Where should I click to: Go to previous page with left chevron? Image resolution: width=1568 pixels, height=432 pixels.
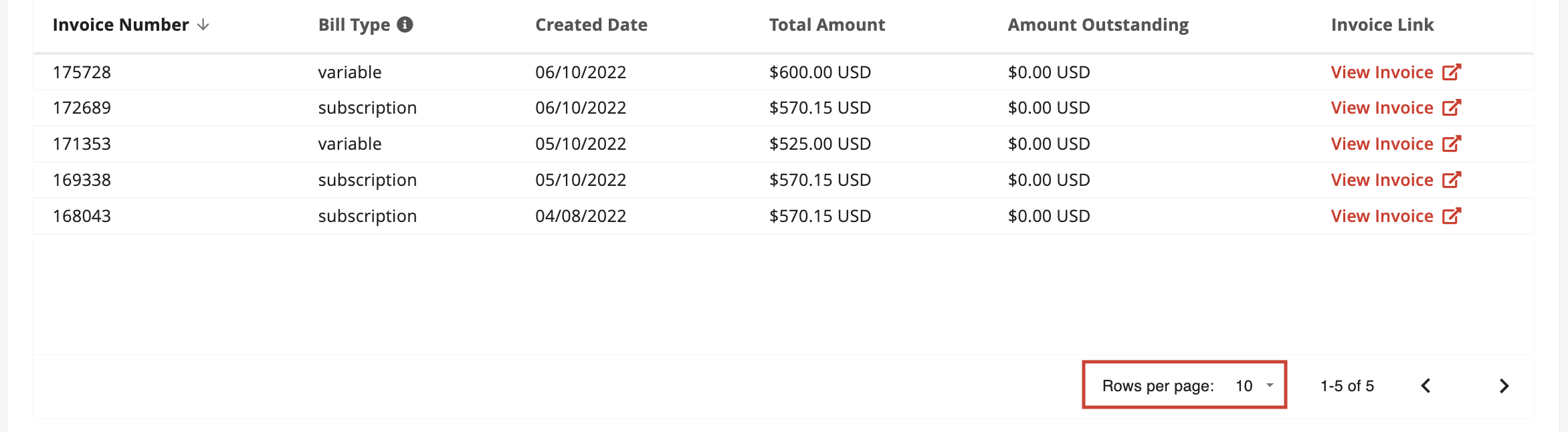(x=1426, y=386)
